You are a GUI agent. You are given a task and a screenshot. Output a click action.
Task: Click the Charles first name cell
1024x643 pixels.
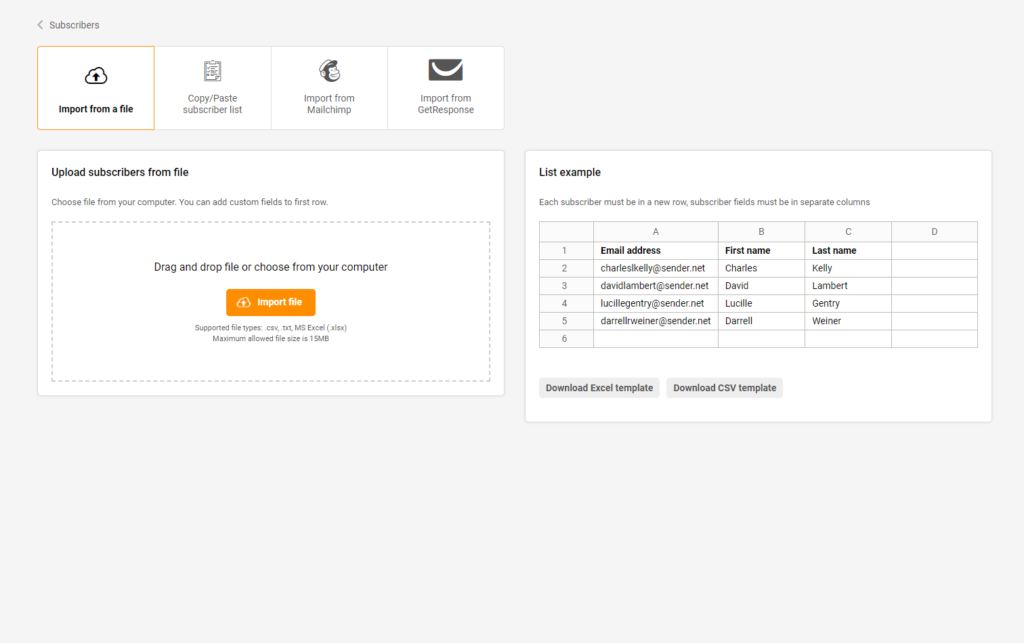tap(761, 268)
